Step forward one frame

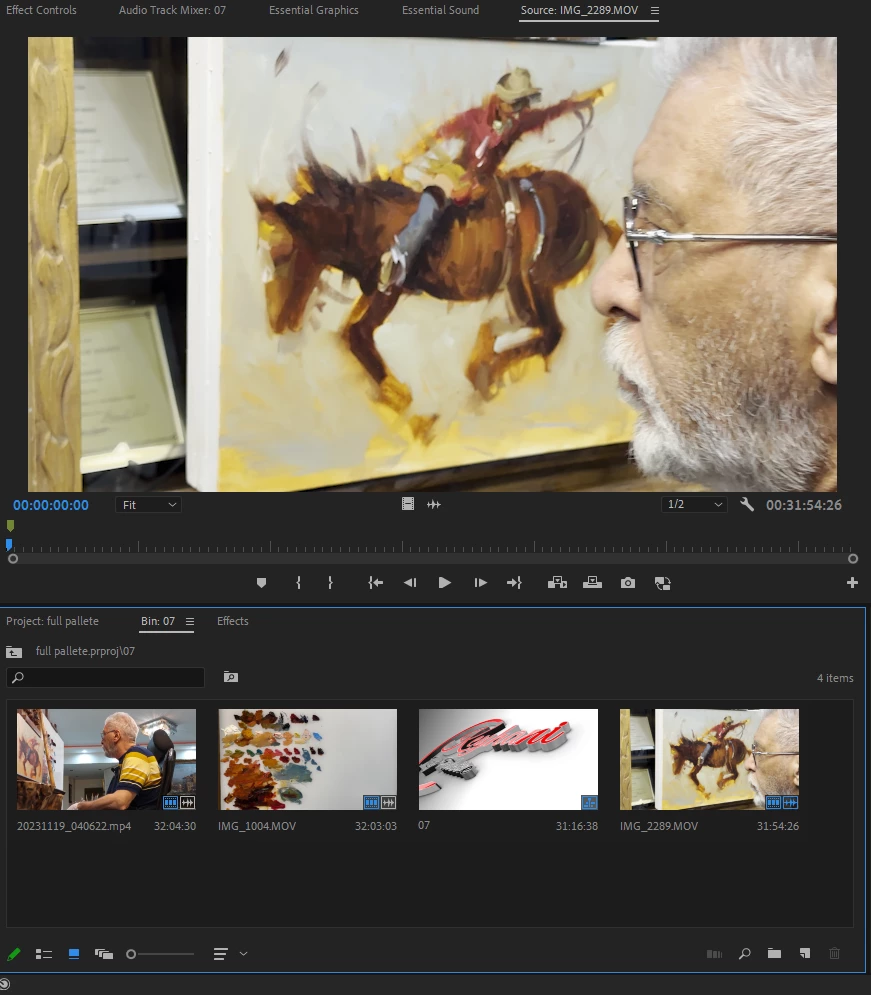[480, 583]
